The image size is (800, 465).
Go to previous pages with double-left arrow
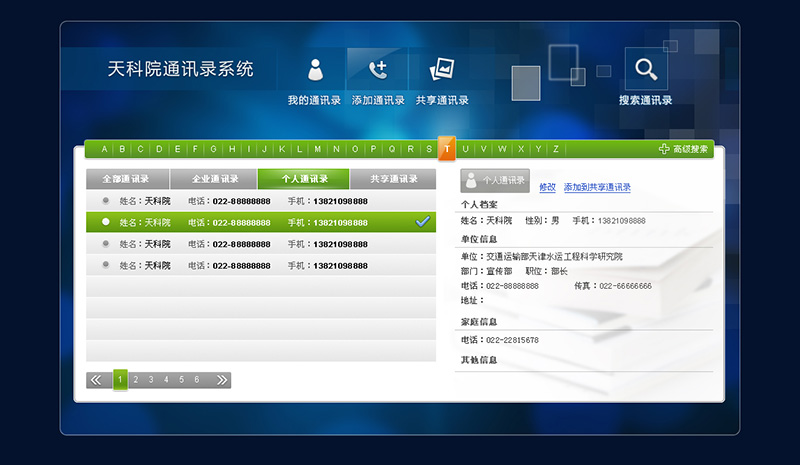point(98,380)
